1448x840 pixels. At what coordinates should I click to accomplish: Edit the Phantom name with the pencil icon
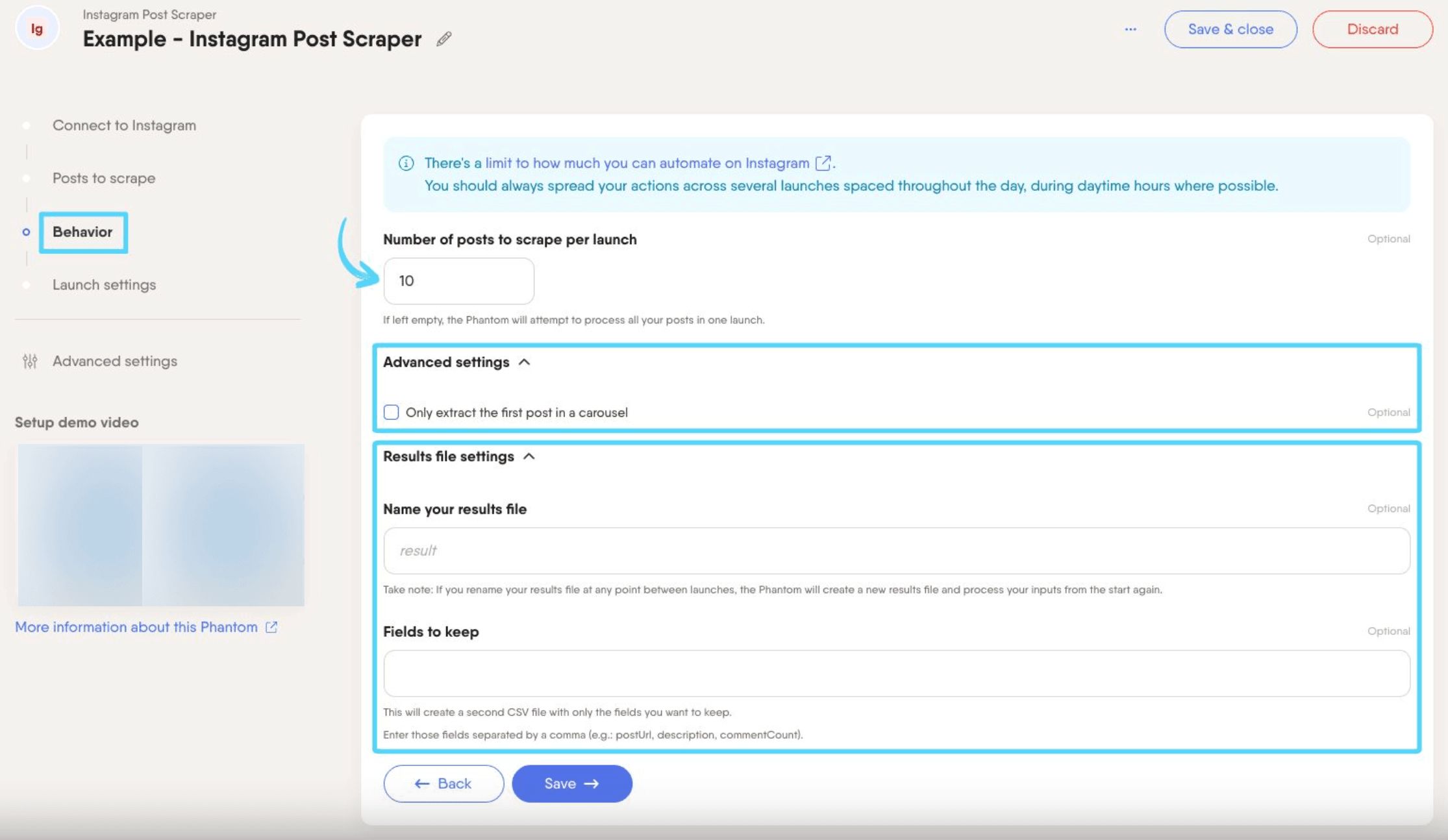(x=444, y=39)
